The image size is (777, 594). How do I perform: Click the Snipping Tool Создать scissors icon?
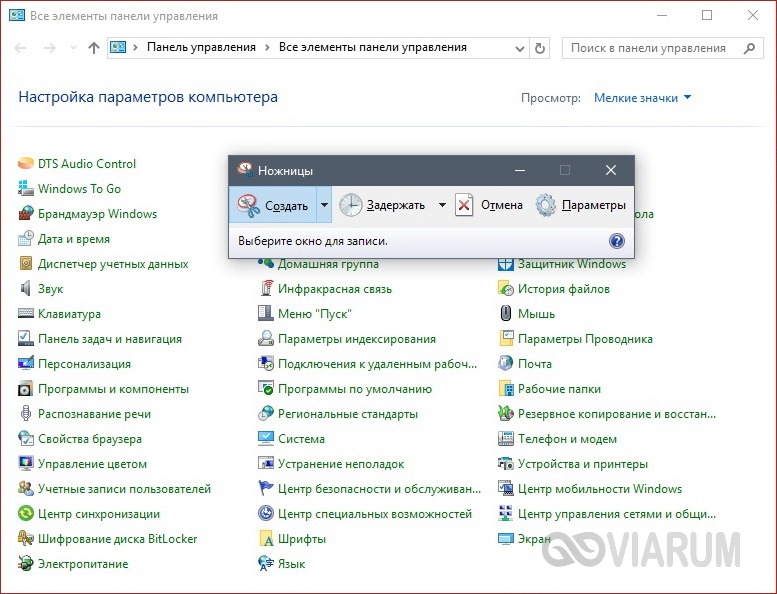click(248, 205)
